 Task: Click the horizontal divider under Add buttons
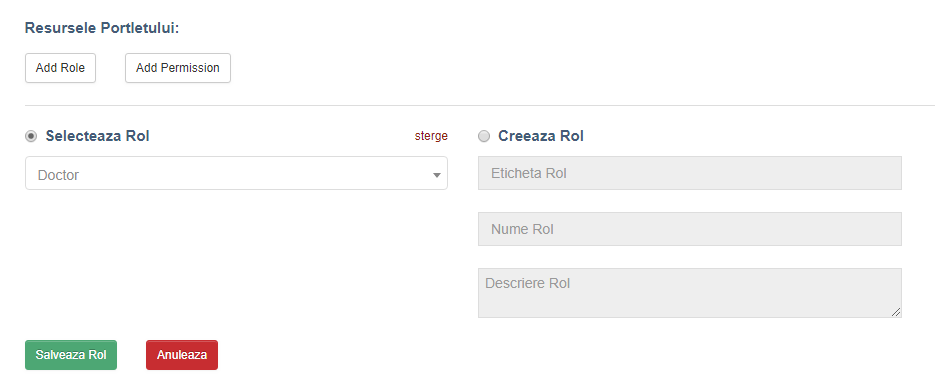click(x=480, y=105)
